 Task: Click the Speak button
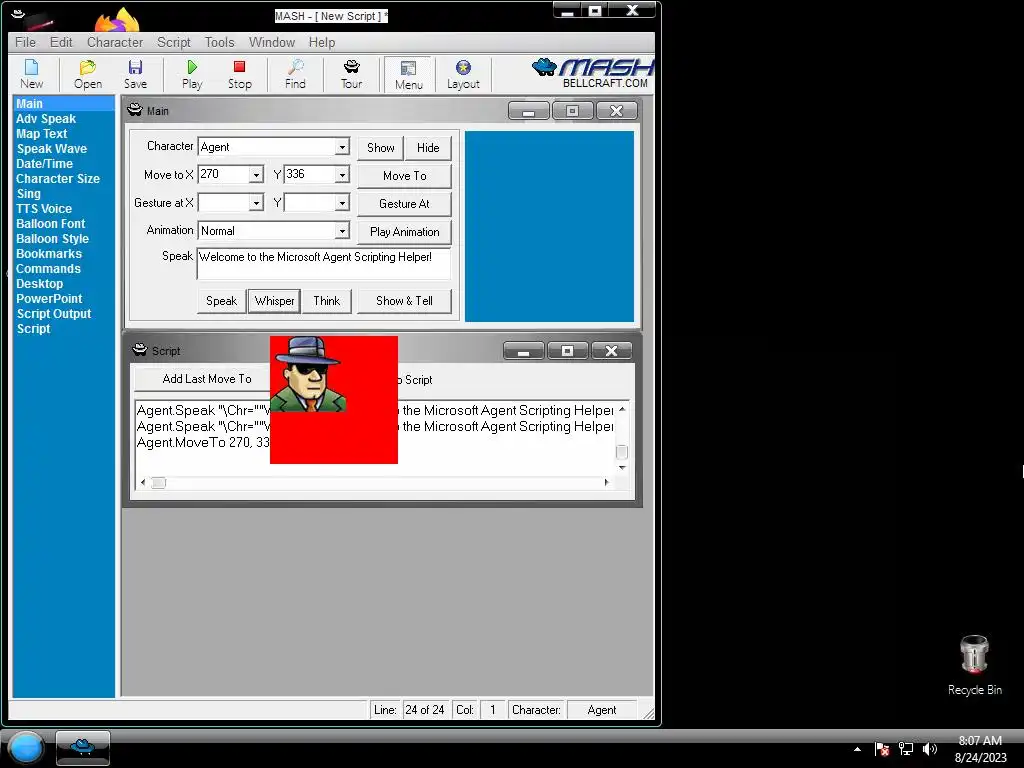coord(221,301)
